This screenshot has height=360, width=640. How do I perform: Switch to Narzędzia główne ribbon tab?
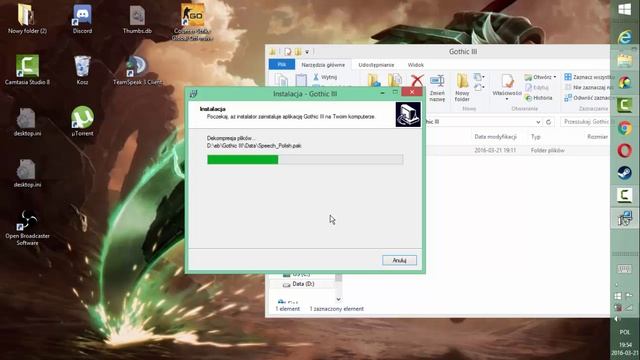click(323, 64)
